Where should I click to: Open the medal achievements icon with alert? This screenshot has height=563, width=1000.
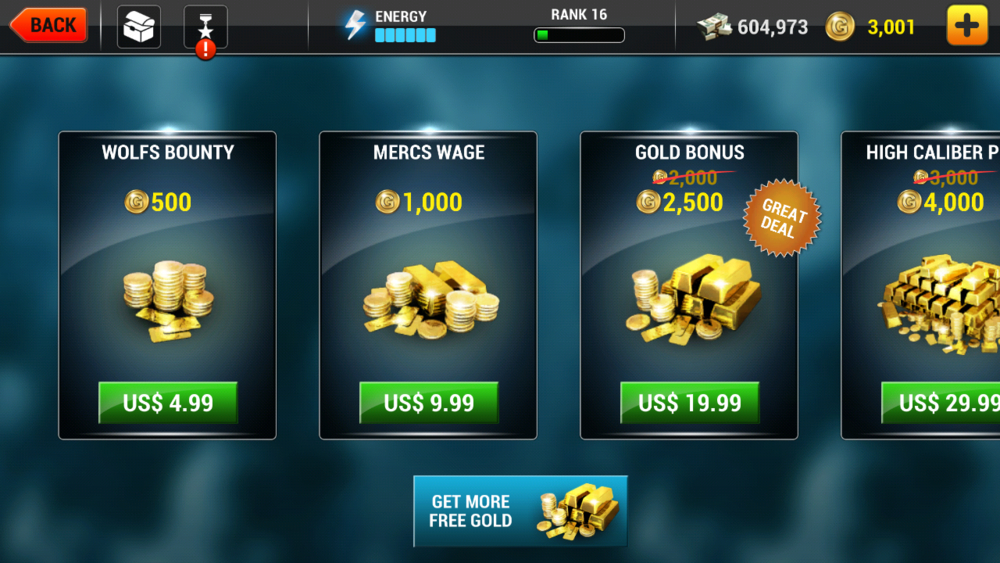[205, 29]
